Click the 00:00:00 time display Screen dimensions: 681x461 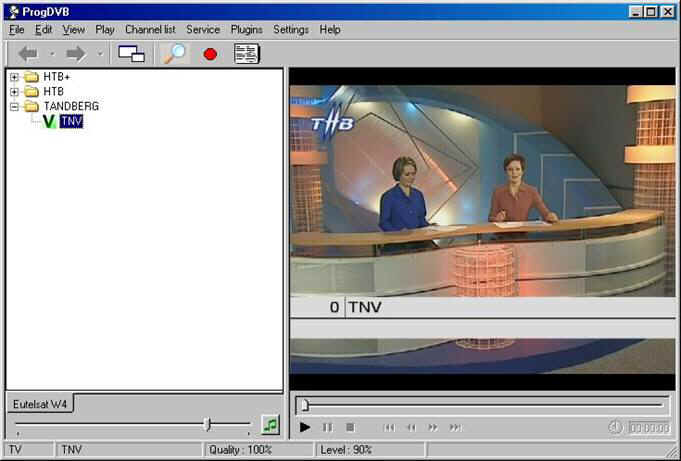click(x=650, y=428)
